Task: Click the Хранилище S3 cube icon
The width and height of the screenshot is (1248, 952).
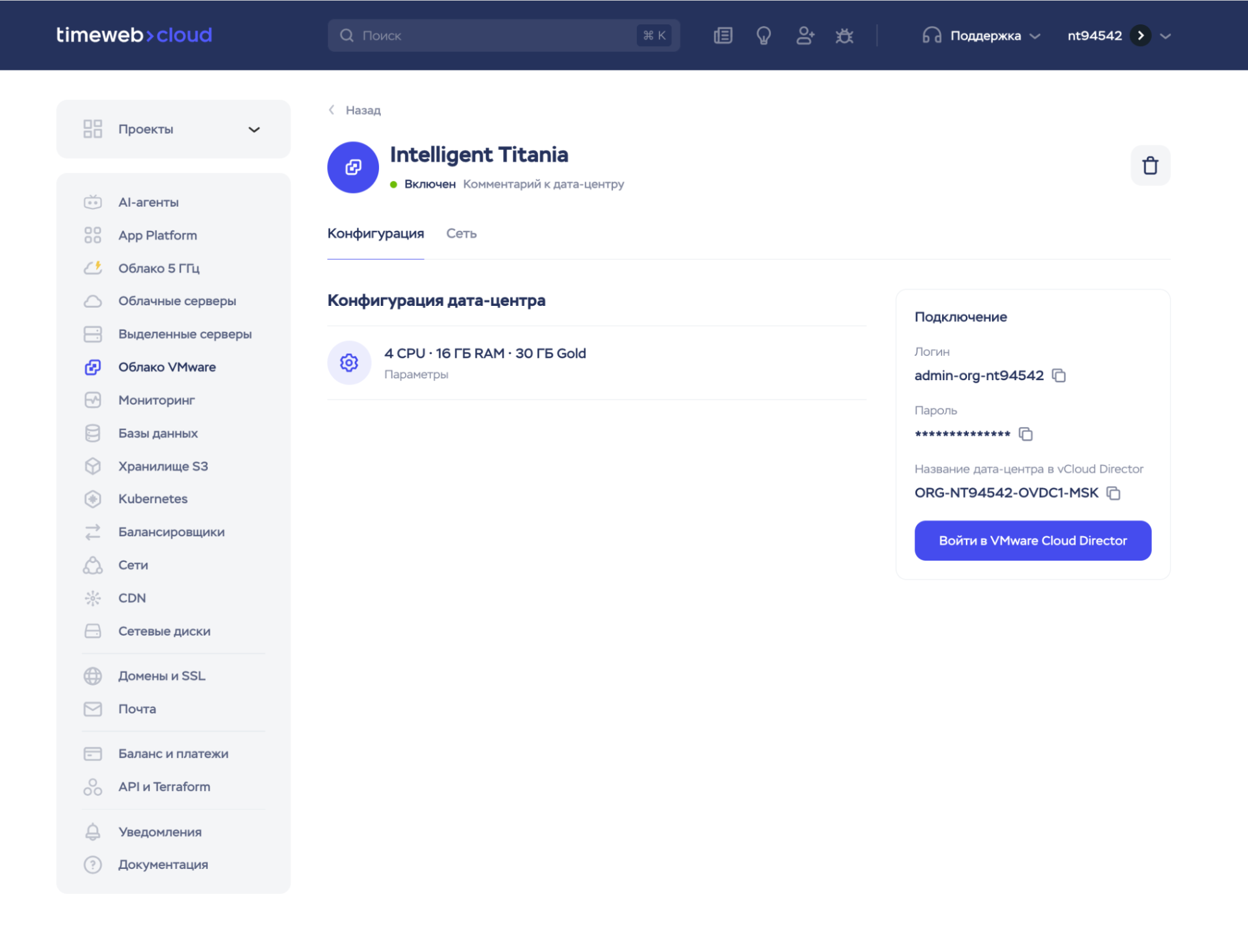Action: 92,466
